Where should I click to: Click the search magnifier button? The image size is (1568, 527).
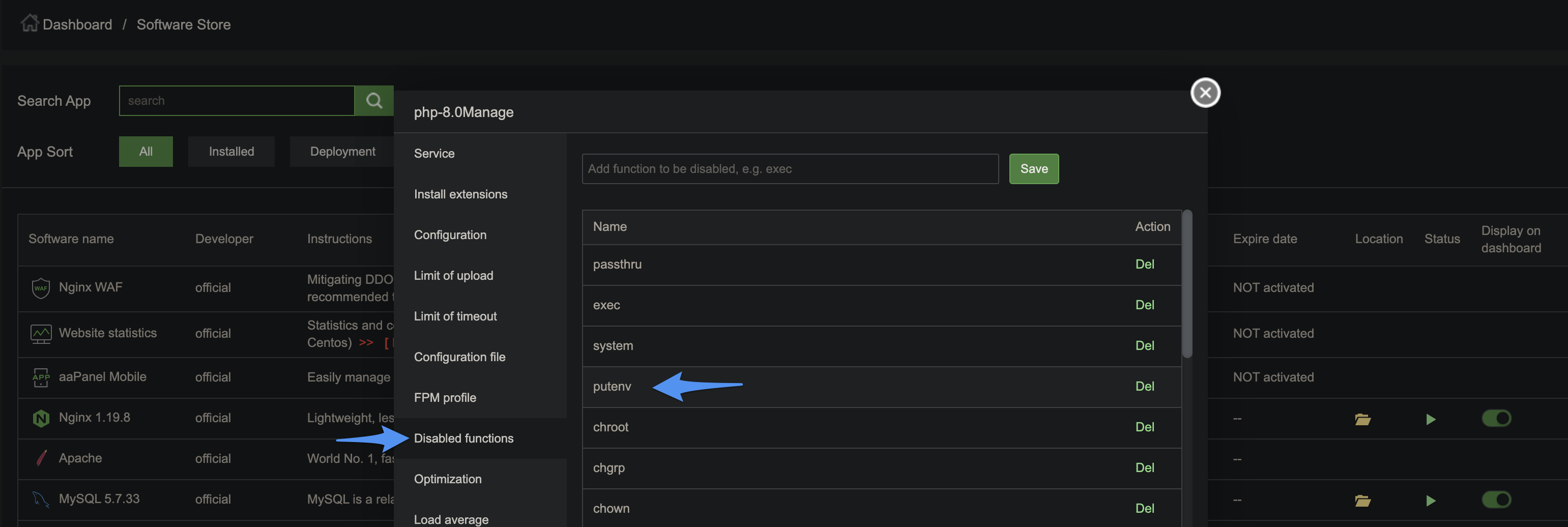click(x=374, y=100)
